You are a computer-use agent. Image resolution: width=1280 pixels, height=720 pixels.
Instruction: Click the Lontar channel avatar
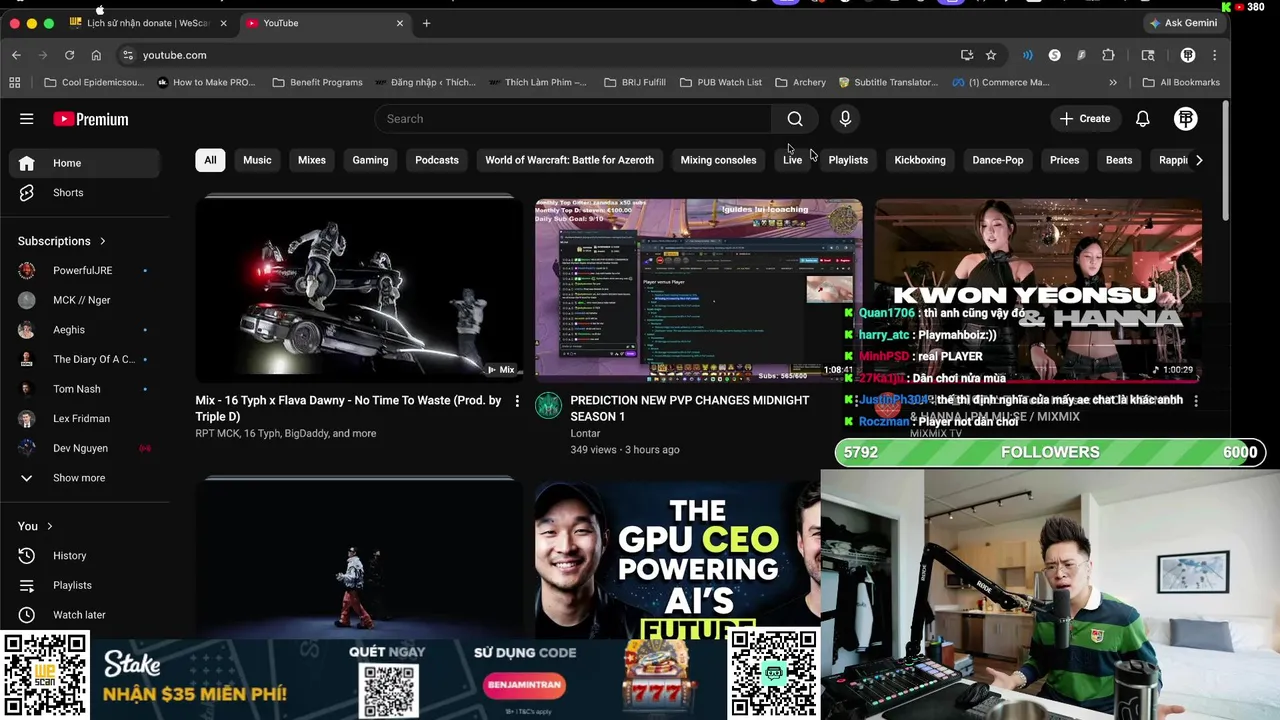[x=548, y=405]
